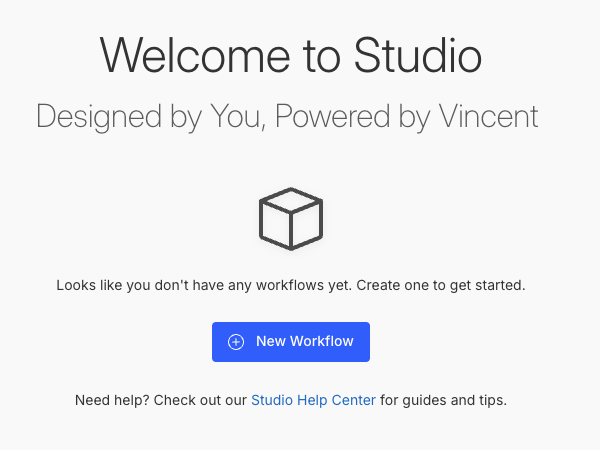Click the for guides and tips text
This screenshot has height=450, width=600.
(x=444, y=401)
